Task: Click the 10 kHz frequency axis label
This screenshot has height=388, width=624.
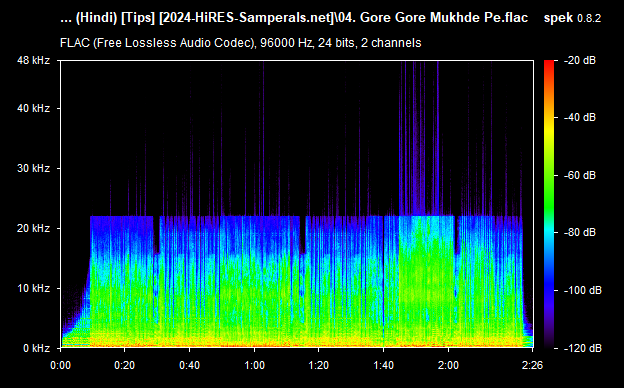Action: (x=33, y=288)
